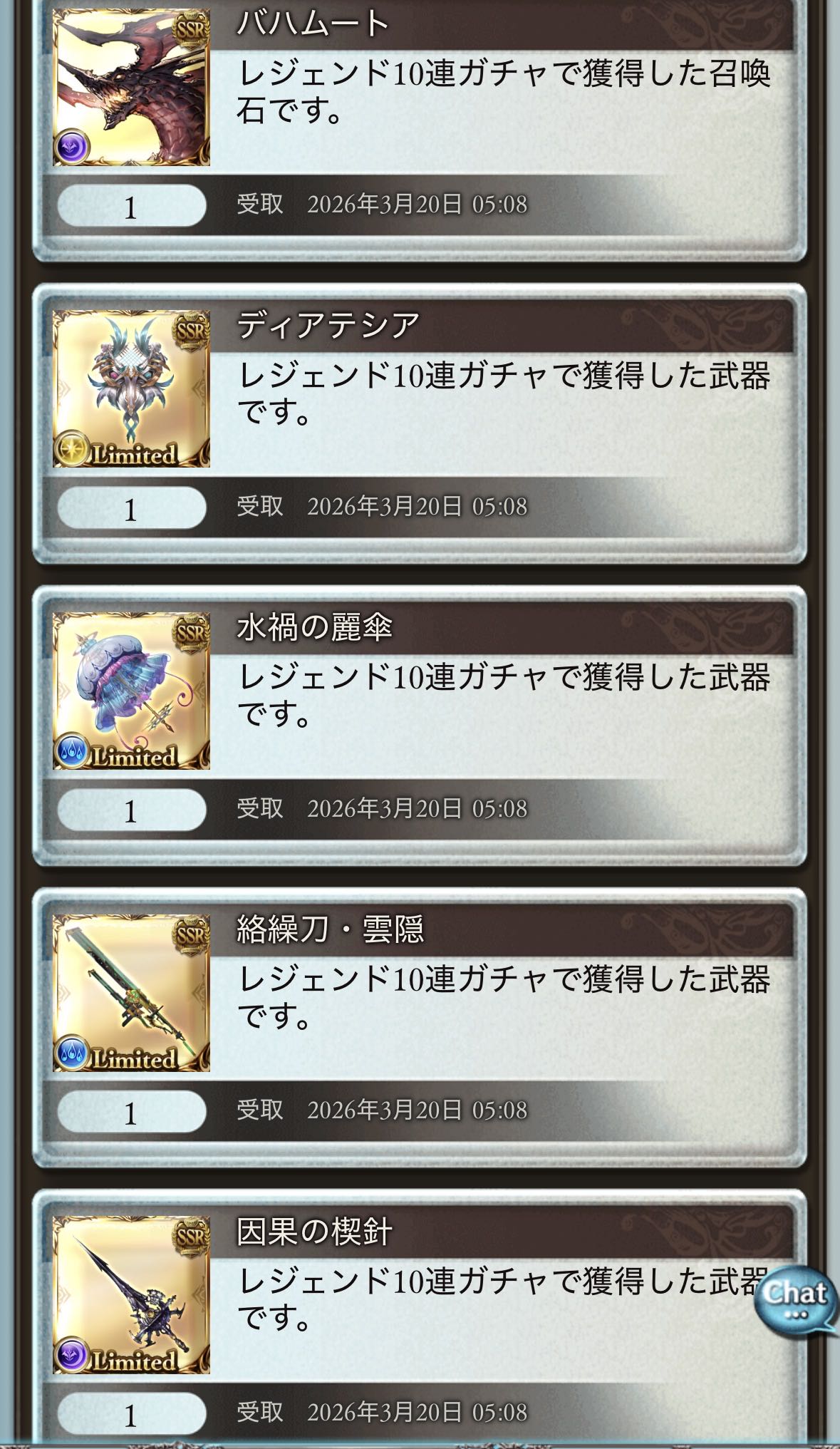Tap the 因果の楔針 spear thumbnail
The image size is (840, 1449).
coord(131,1295)
